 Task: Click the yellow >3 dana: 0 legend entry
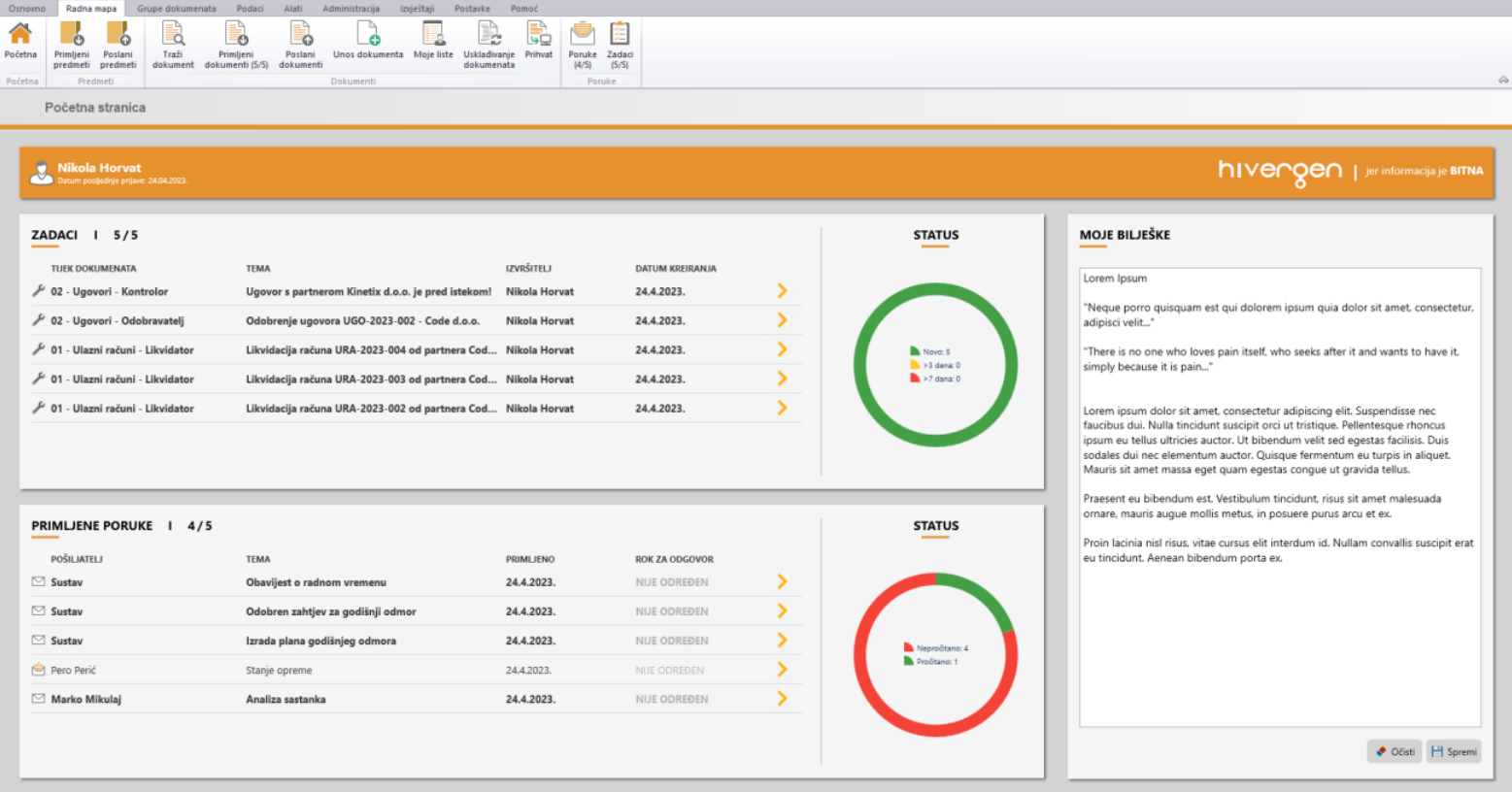click(935, 365)
